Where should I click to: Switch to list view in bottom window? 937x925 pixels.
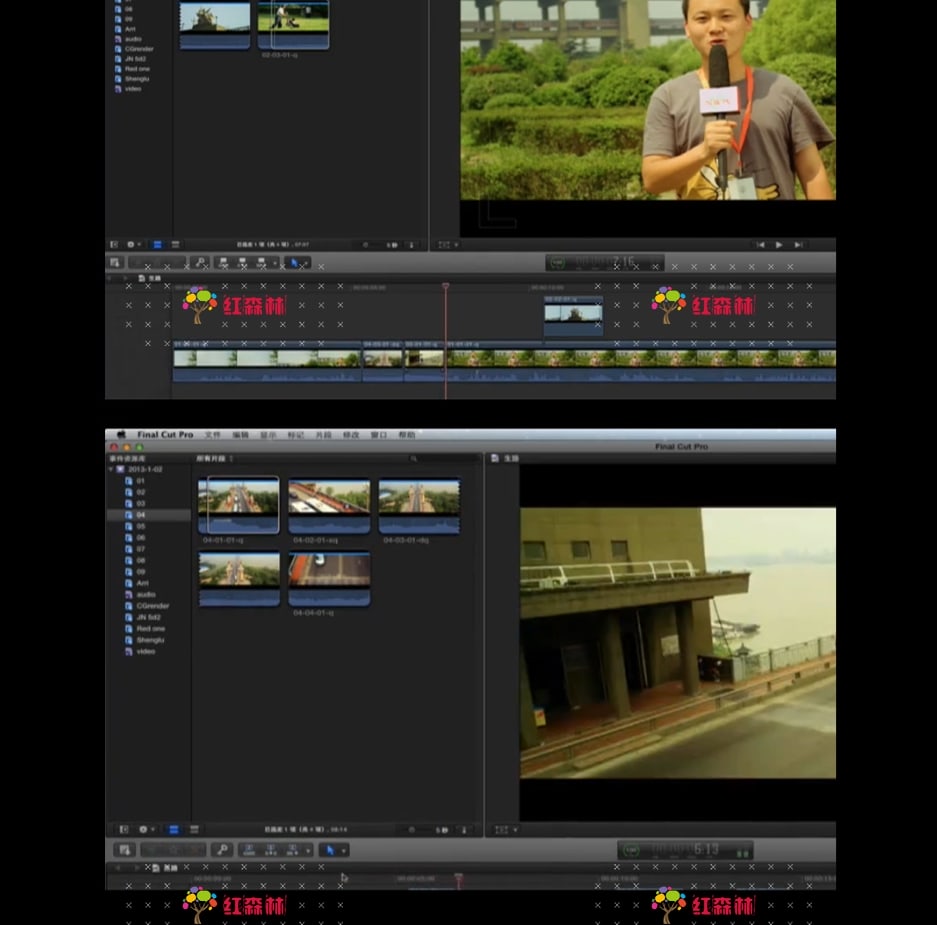194,829
